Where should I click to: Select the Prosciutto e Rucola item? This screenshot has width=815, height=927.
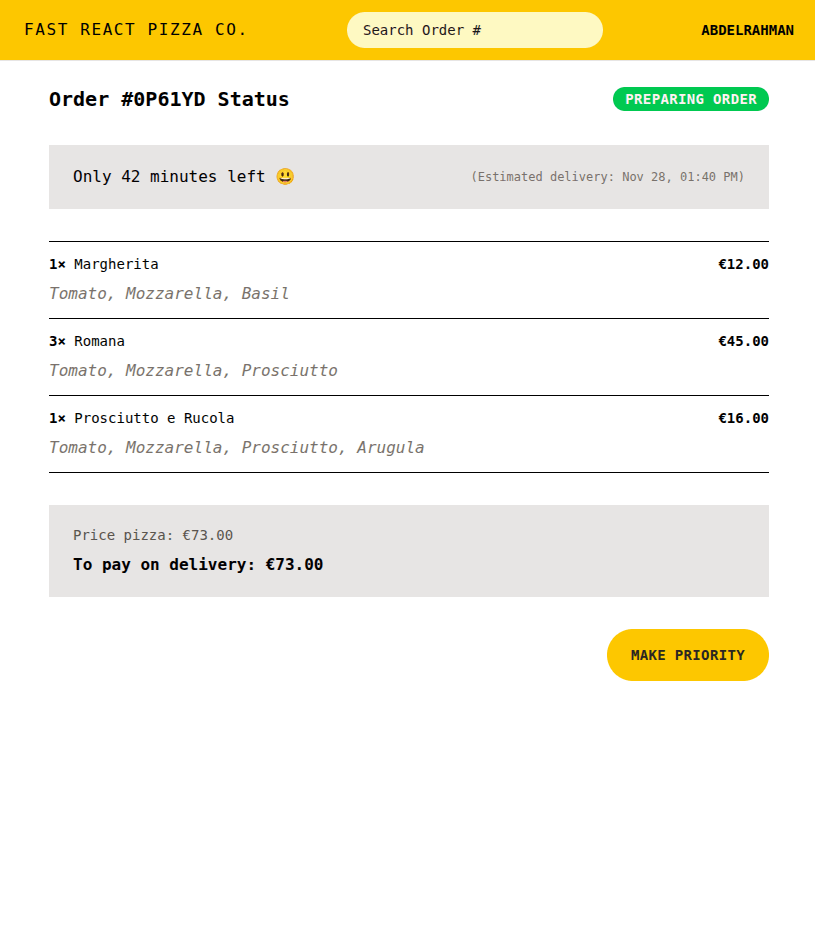[154, 418]
